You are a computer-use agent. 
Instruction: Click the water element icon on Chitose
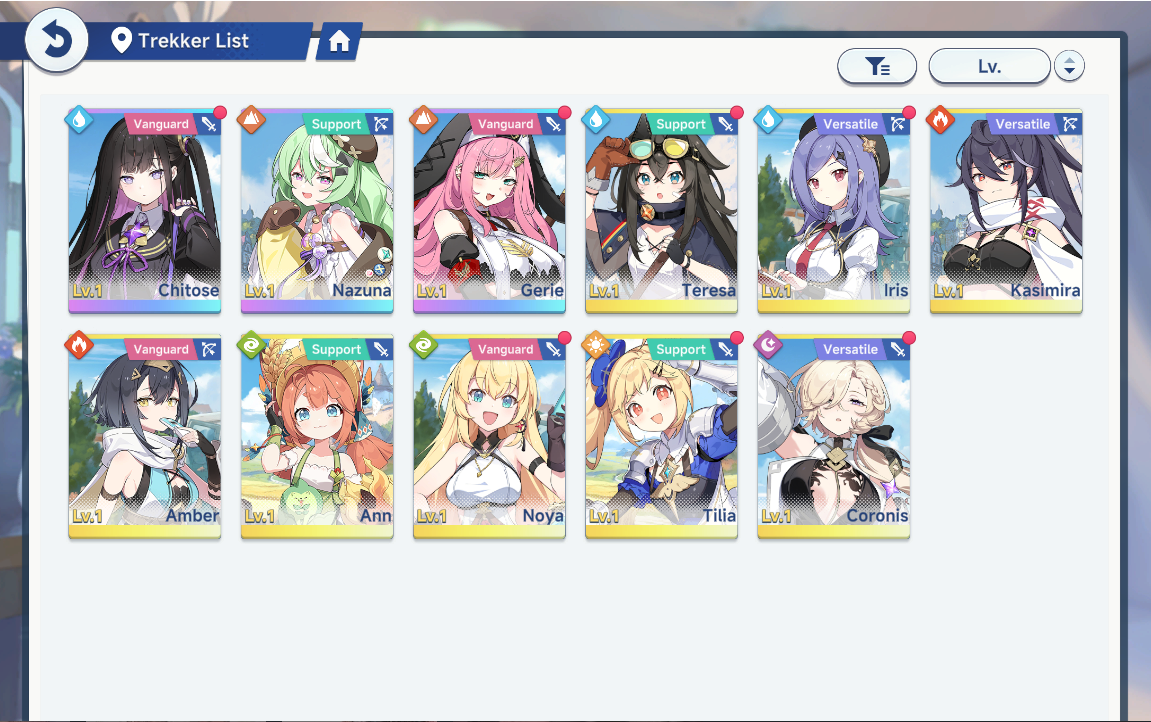79,120
